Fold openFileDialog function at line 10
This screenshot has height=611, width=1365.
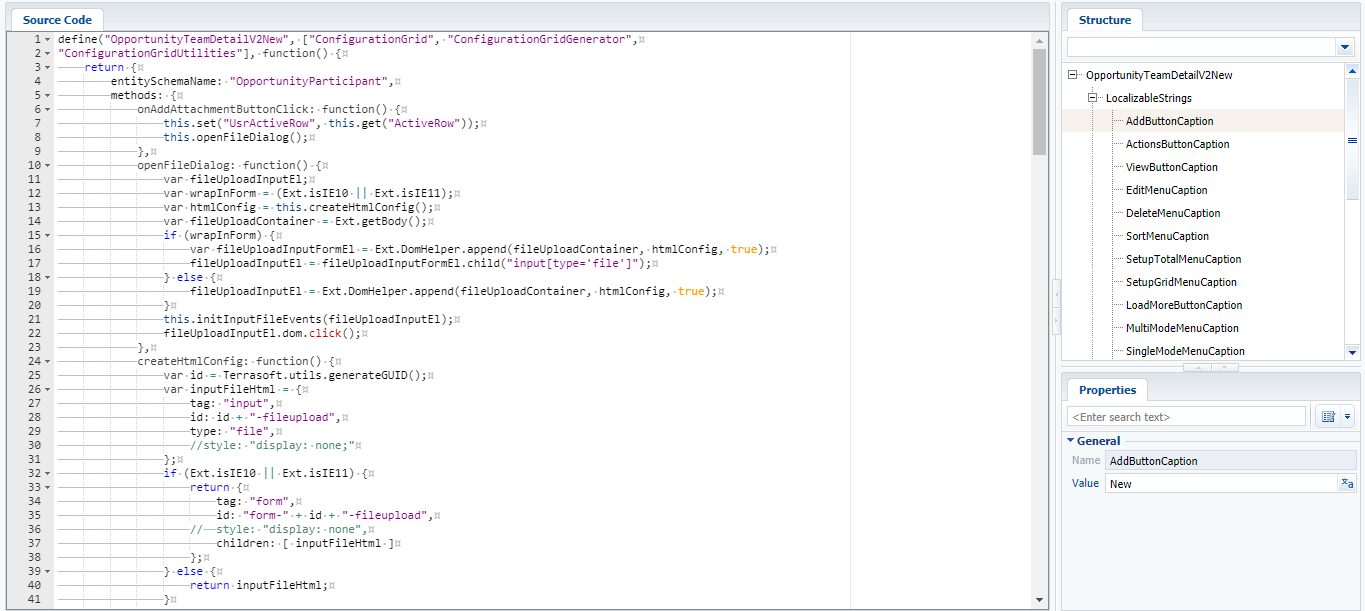[47, 165]
